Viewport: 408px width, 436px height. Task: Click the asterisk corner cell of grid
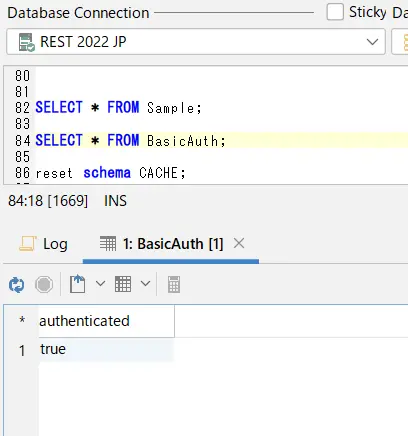[22, 320]
